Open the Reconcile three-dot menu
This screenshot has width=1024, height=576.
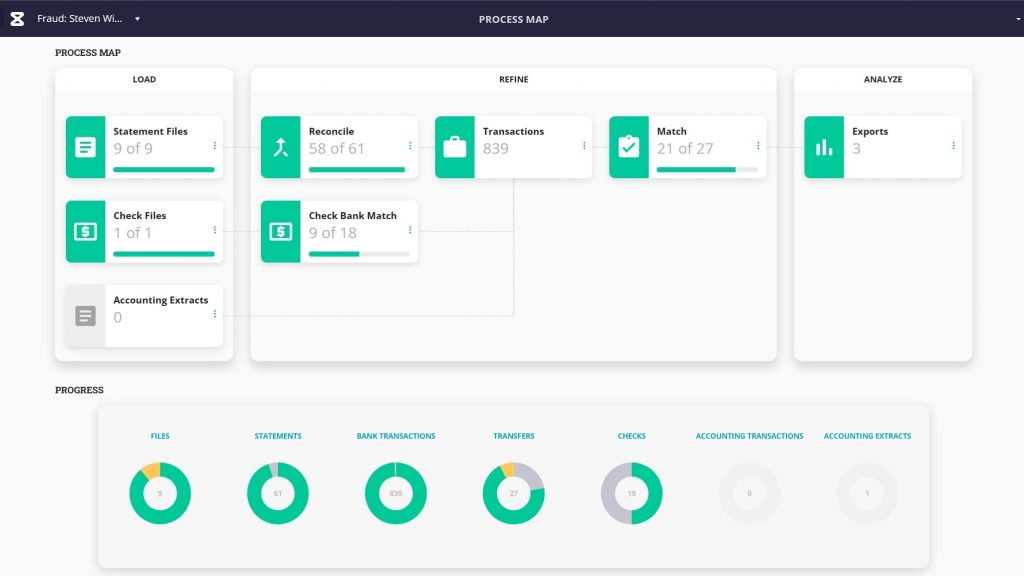pyautogui.click(x=410, y=146)
